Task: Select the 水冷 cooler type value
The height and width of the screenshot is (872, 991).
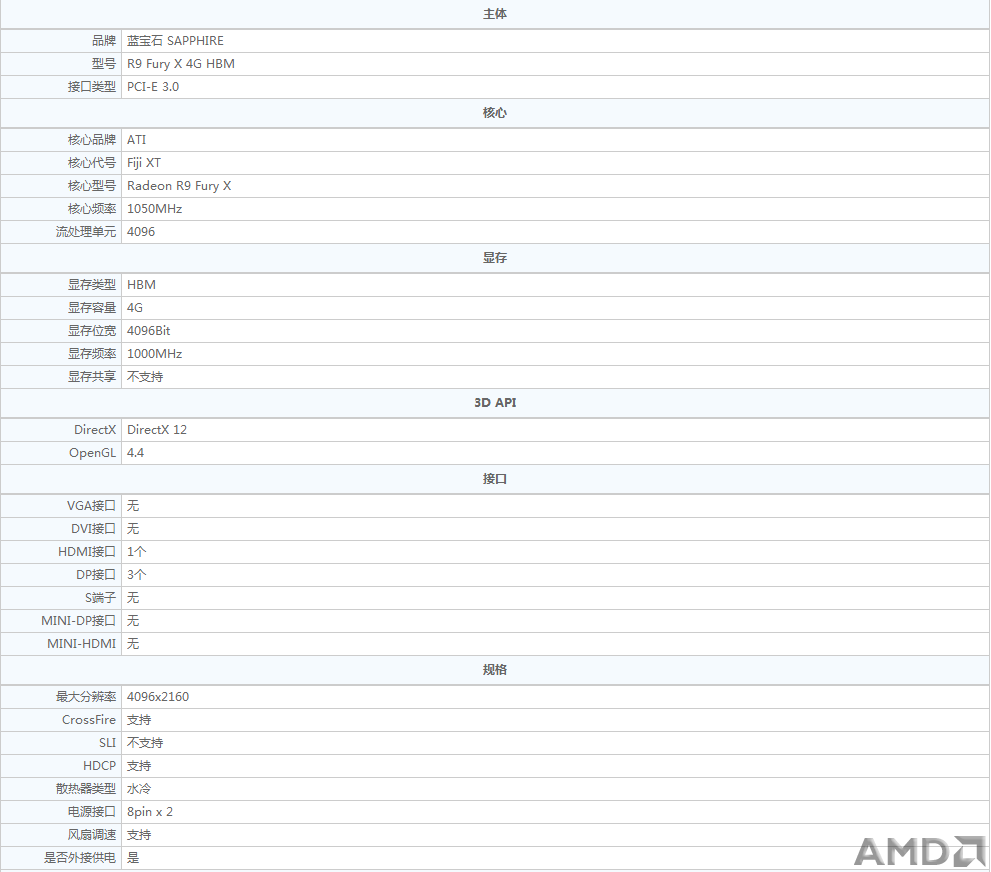Action: coord(139,789)
